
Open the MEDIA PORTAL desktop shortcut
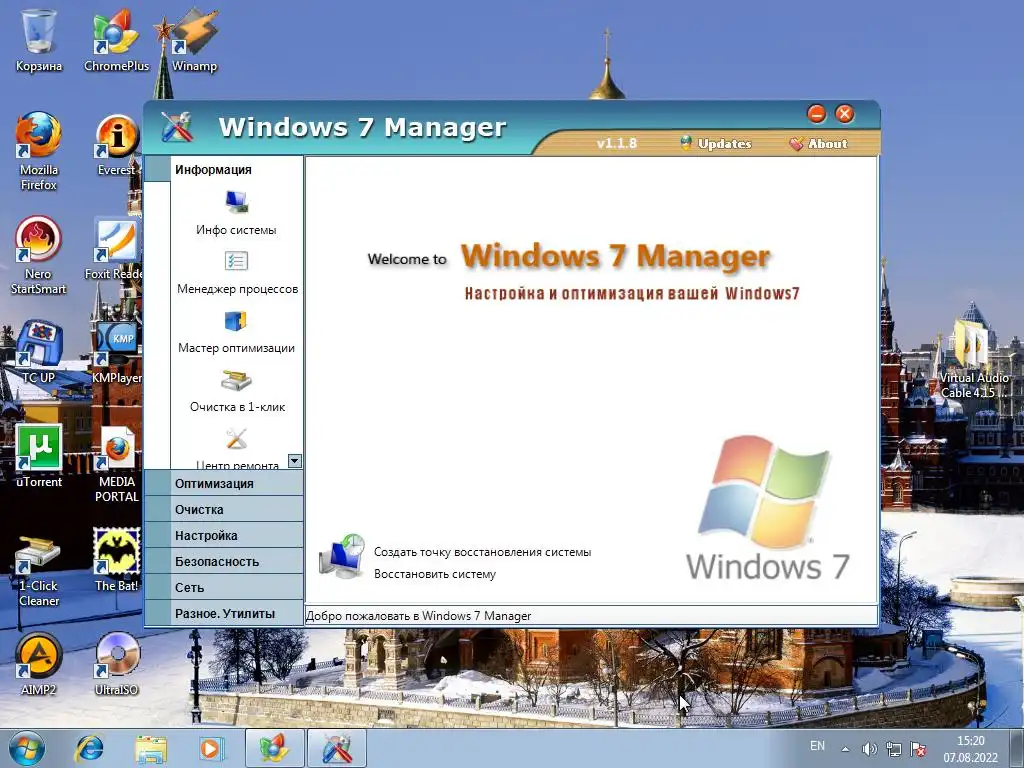coord(117,448)
